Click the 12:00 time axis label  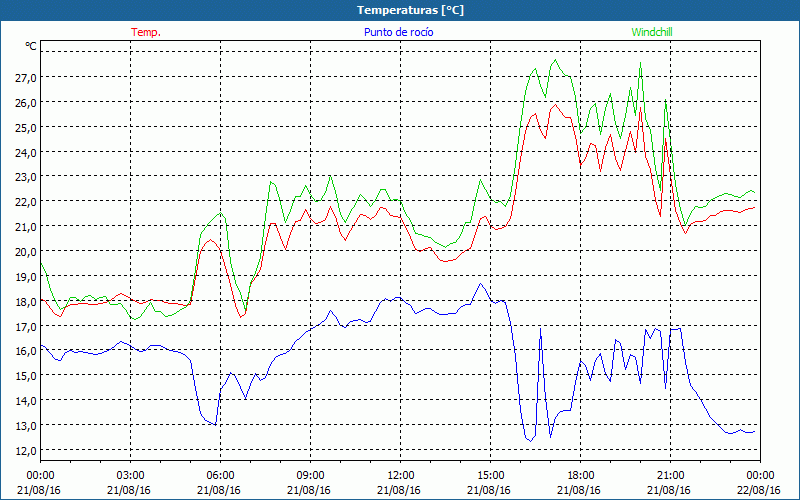click(x=401, y=476)
